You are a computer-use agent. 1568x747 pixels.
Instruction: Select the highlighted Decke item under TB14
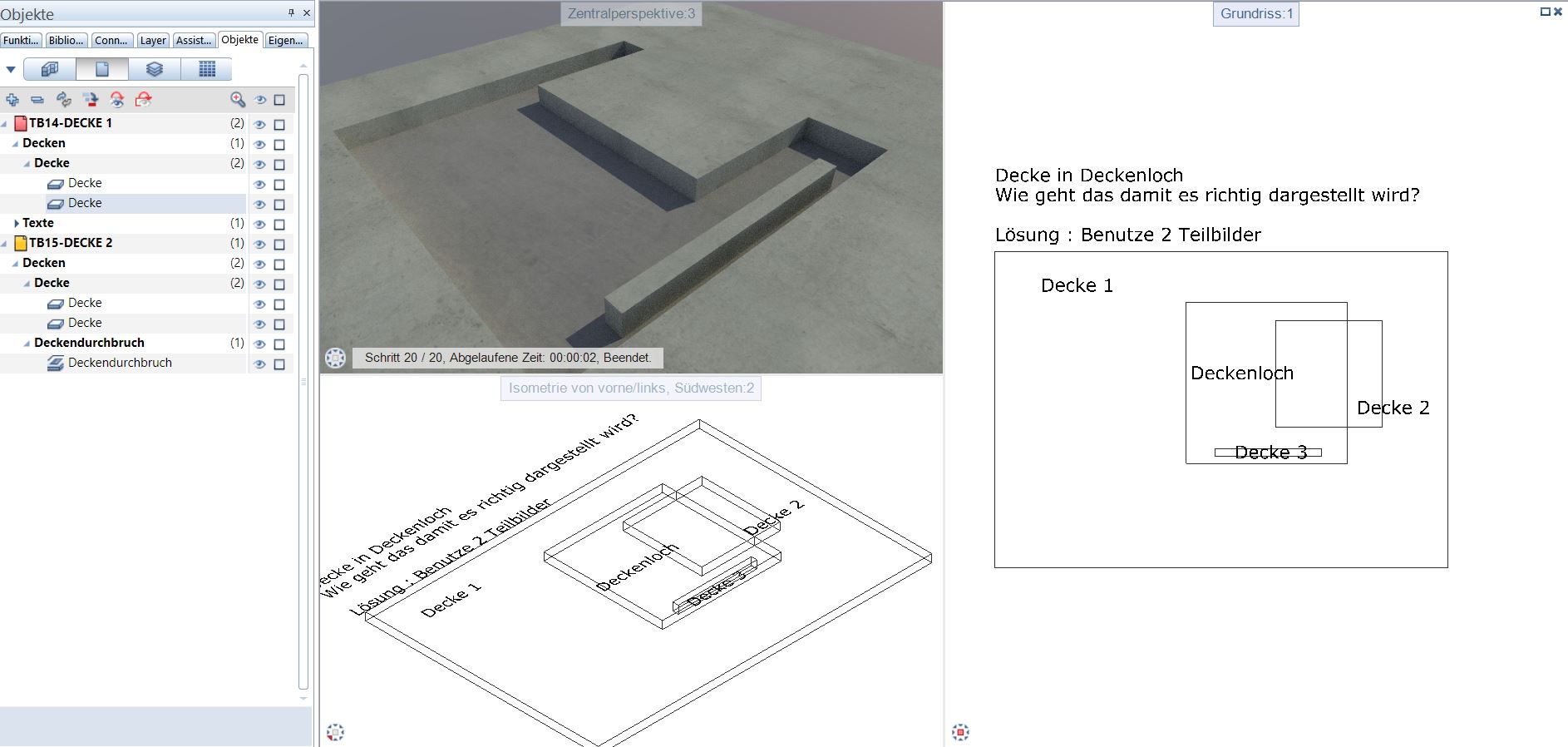pyautogui.click(x=85, y=203)
